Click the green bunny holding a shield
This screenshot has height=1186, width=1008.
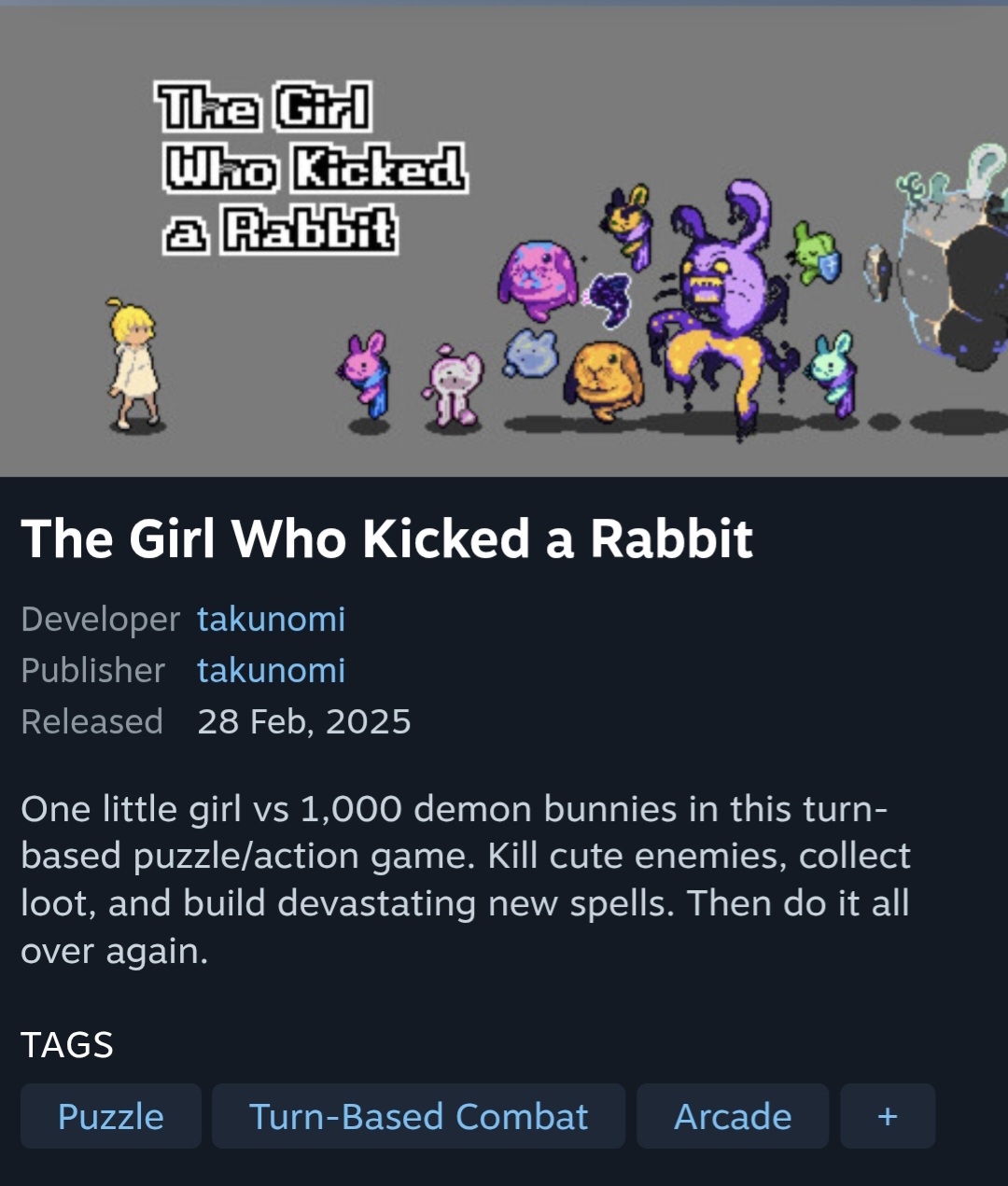click(815, 252)
